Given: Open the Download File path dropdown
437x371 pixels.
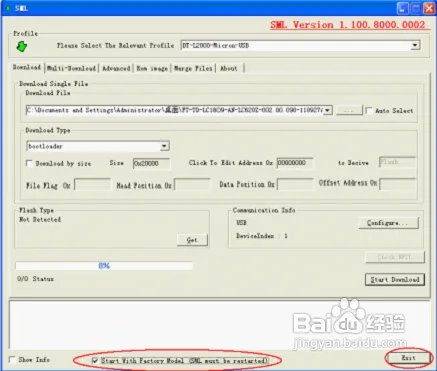Looking at the screenshot, I should pos(328,110).
